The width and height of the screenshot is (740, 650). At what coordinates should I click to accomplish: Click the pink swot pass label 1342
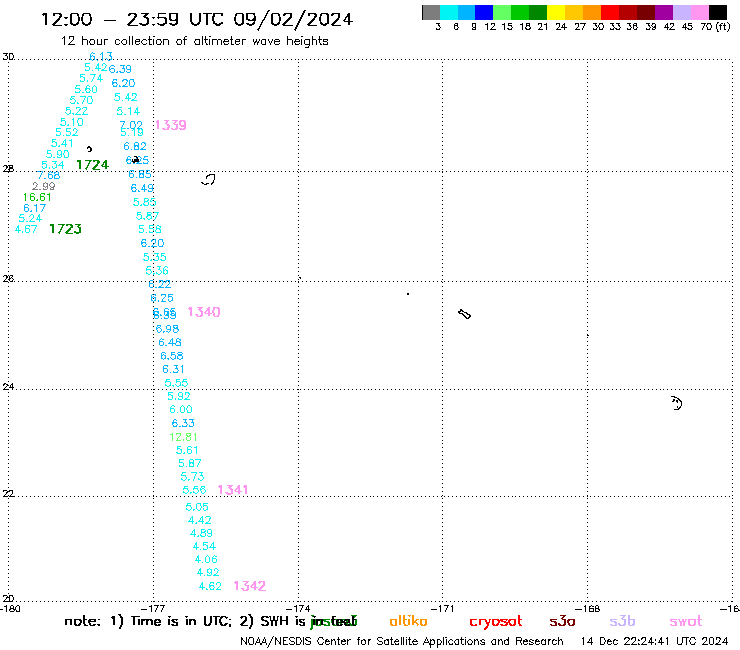pyautogui.click(x=250, y=586)
